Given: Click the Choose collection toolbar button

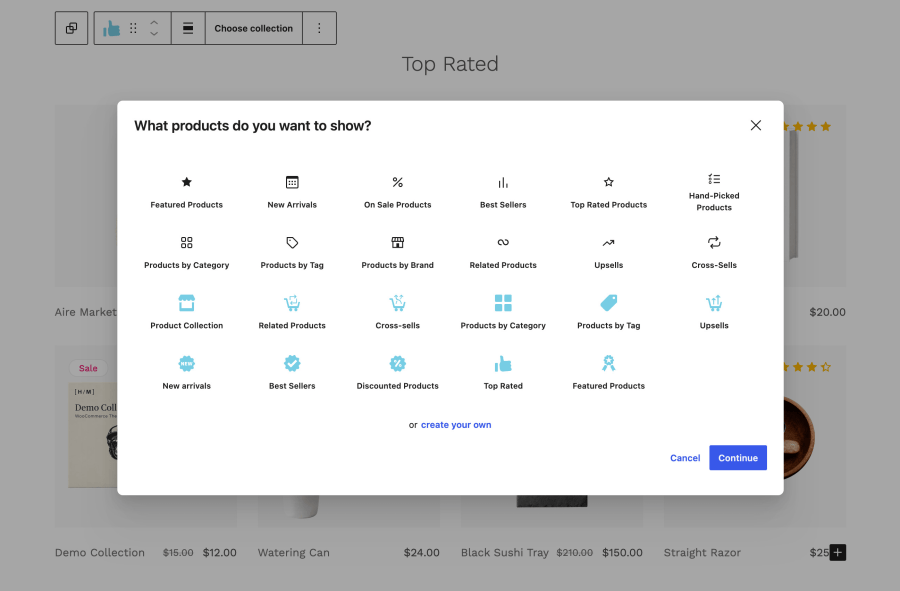Looking at the screenshot, I should [x=254, y=28].
